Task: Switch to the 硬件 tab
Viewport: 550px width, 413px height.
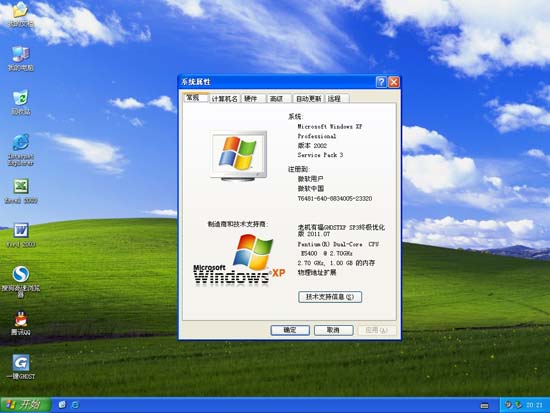Action: 254,99
